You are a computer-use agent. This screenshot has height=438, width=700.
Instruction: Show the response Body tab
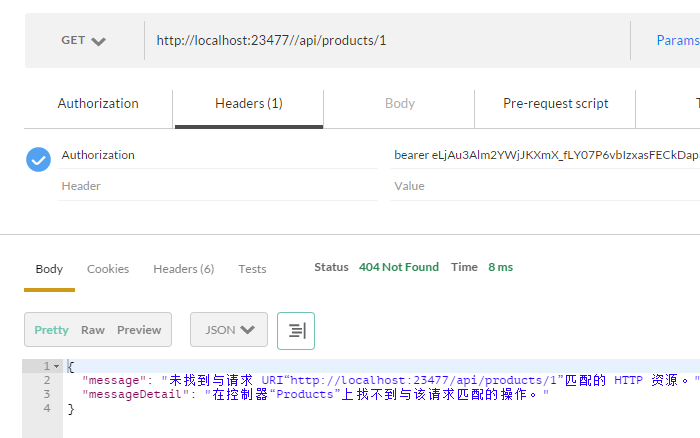tap(49, 269)
